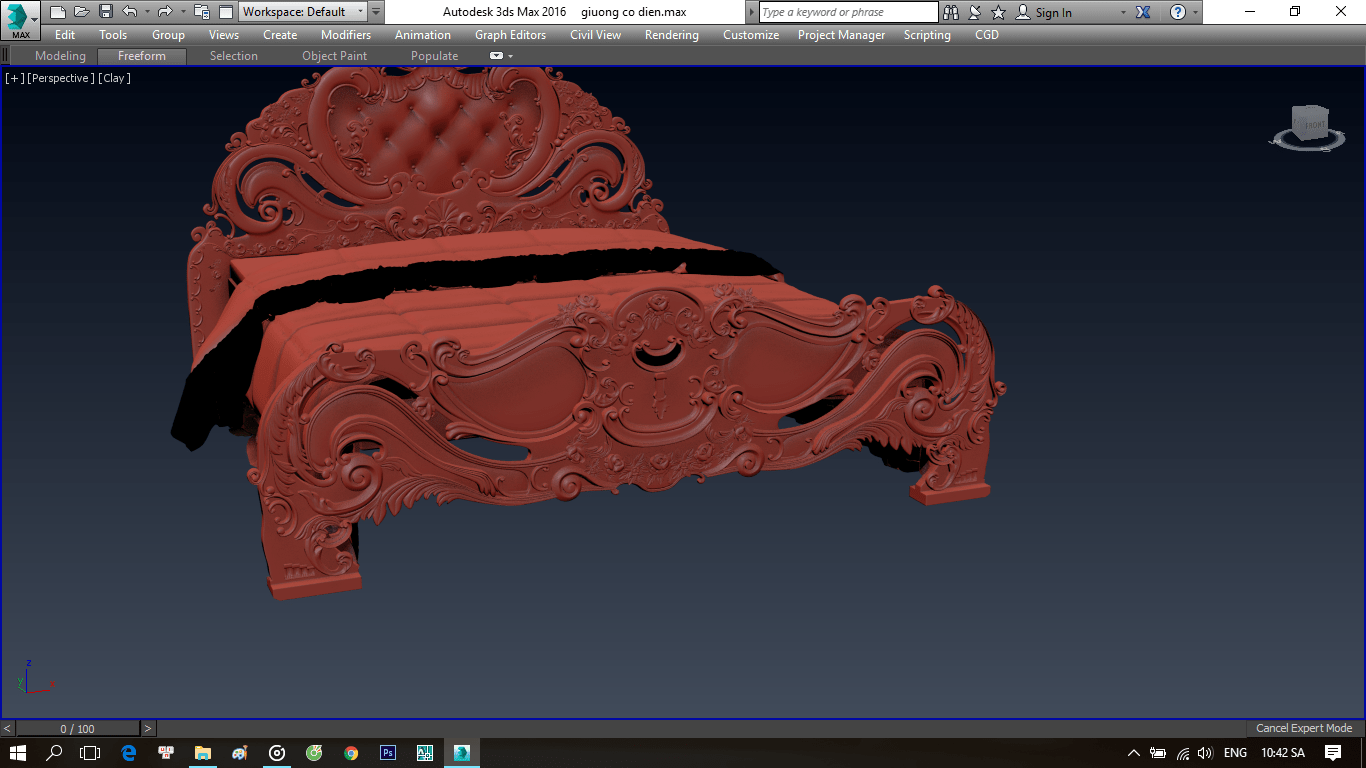Click the 0 / 100 time slider
Screen dimensions: 1366x768
[78, 729]
